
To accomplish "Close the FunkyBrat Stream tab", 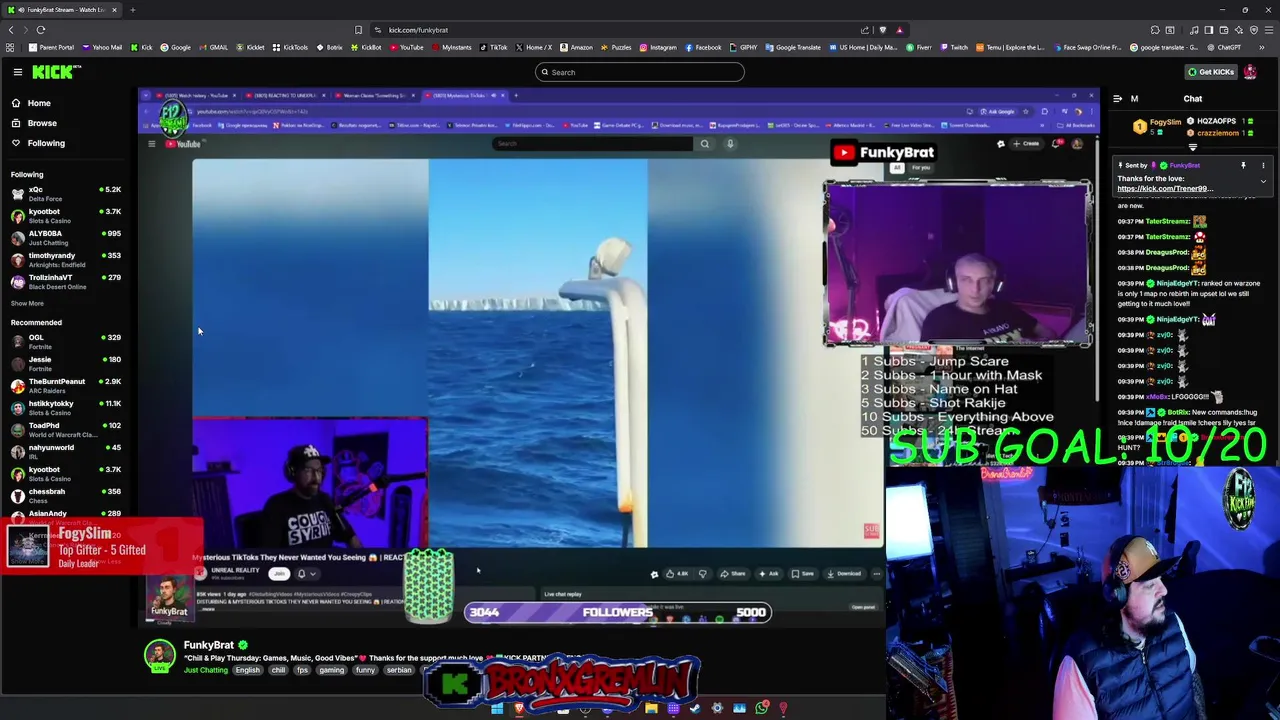I will pyautogui.click(x=114, y=10).
